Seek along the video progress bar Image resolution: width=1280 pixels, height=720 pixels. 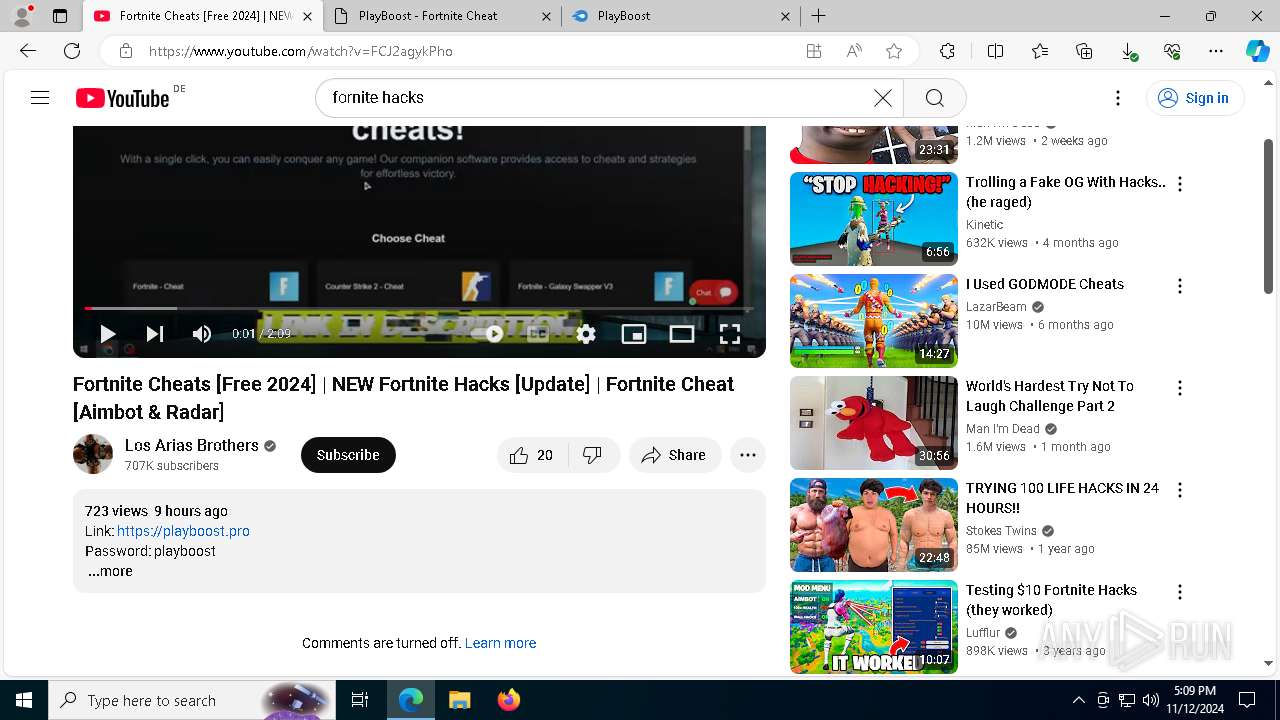(419, 308)
